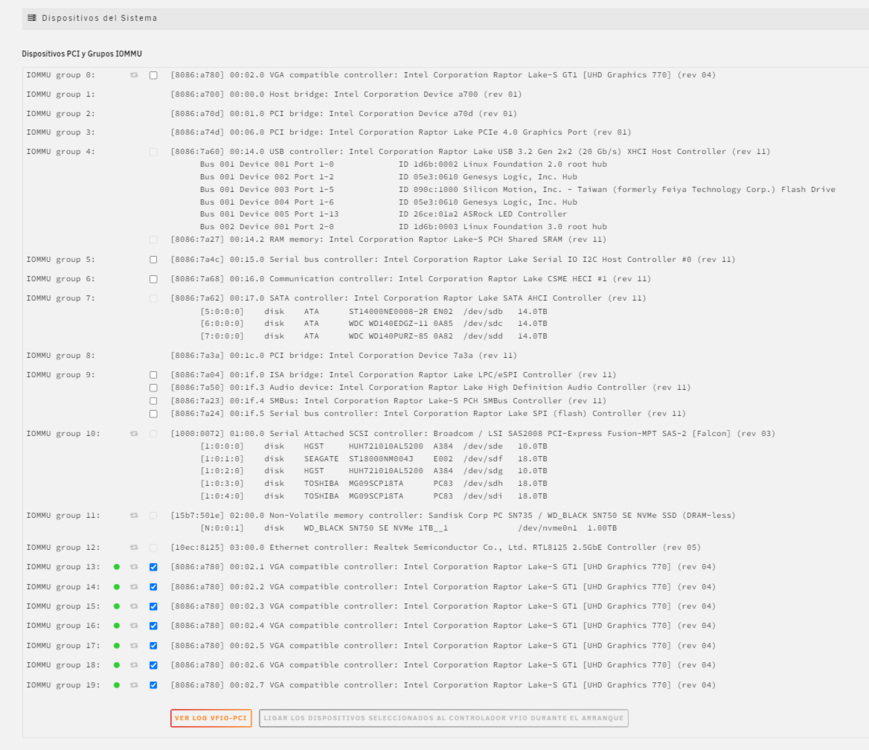Click the IOMMU group 8 label
This screenshot has width=869, height=750.
60,355
